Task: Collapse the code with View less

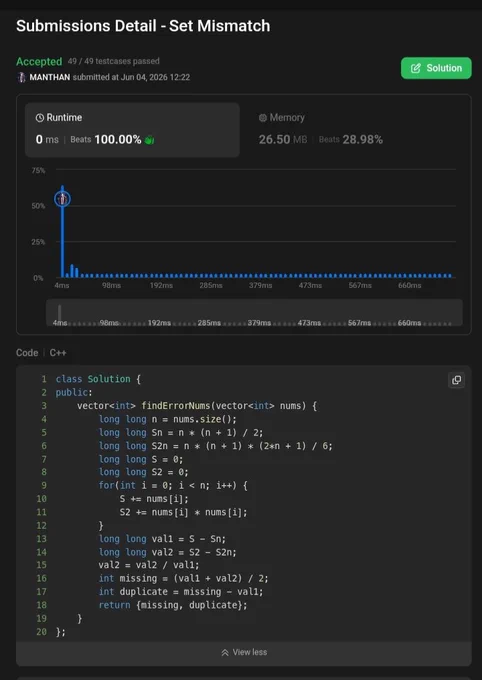Action: [x=244, y=652]
